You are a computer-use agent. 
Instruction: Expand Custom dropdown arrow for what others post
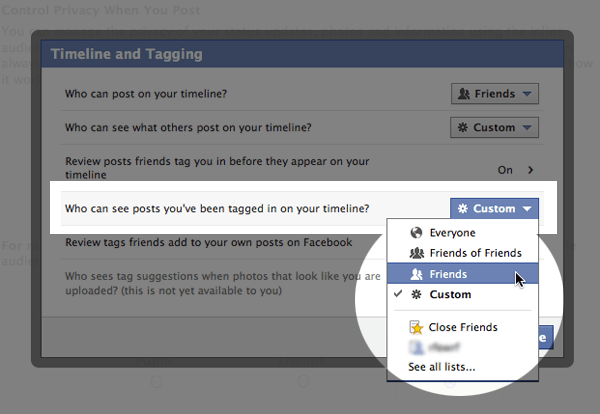click(527, 128)
